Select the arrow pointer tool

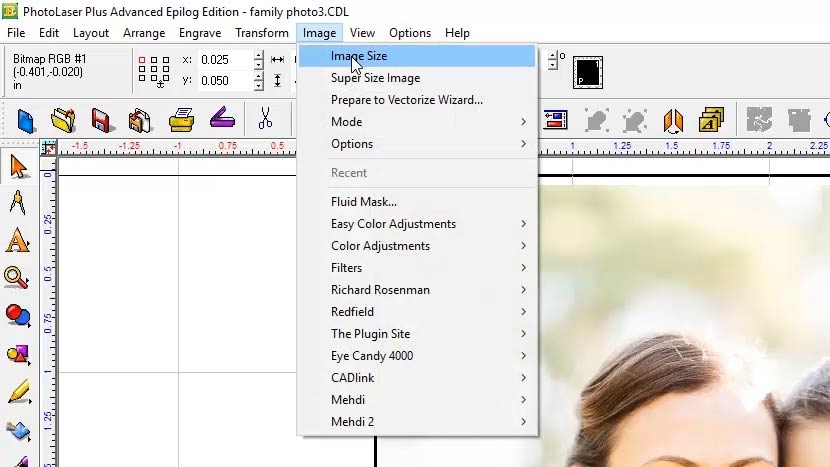pos(17,166)
